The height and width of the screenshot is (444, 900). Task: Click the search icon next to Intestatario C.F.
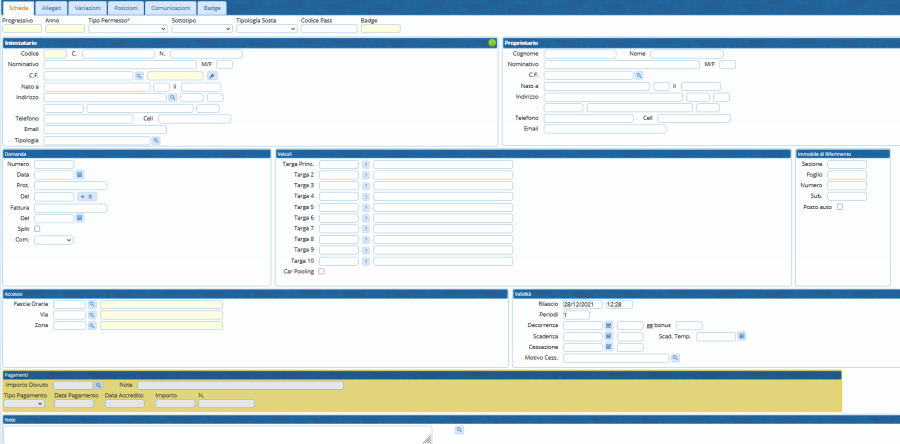click(139, 75)
